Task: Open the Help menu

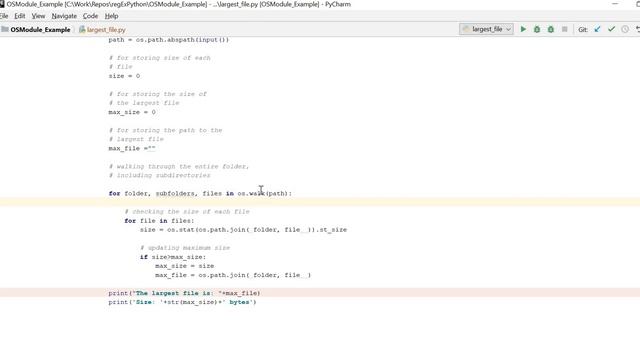Action: click(x=111, y=16)
